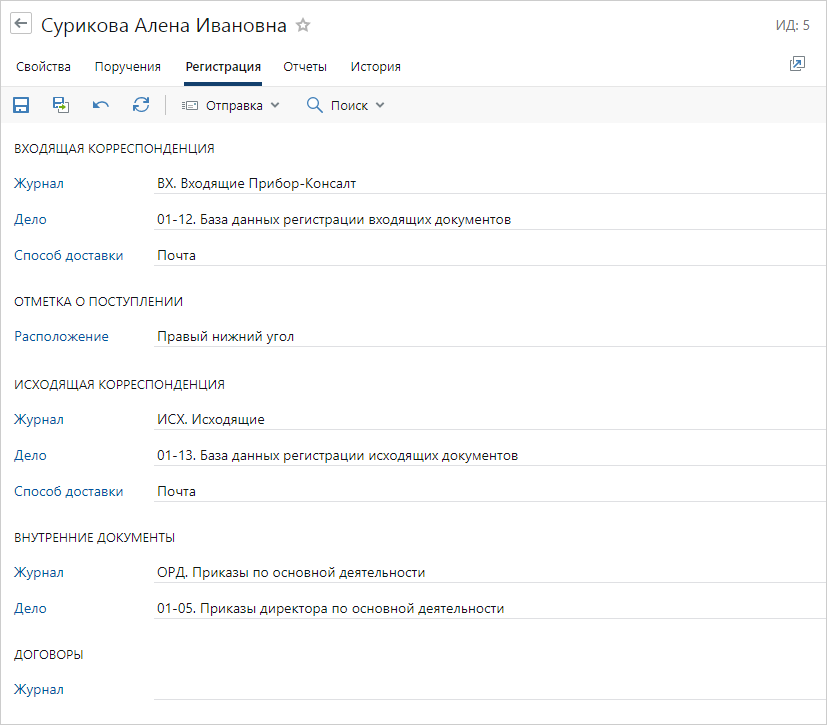Expand the Отправка dropdown
827x725 pixels.
click(x=231, y=105)
